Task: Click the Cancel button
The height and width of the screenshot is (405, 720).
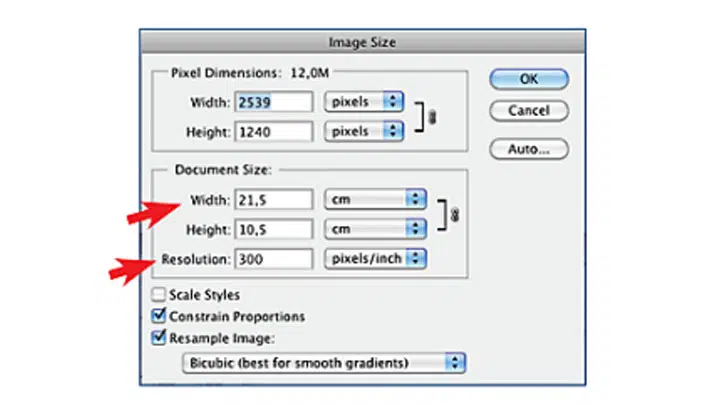Action: pos(529,111)
